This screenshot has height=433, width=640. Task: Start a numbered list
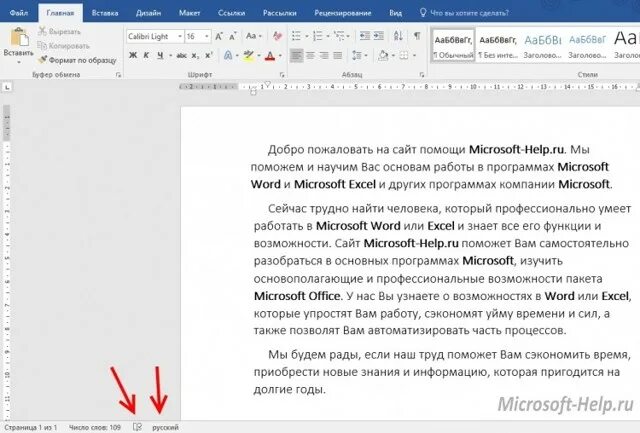[x=318, y=36]
